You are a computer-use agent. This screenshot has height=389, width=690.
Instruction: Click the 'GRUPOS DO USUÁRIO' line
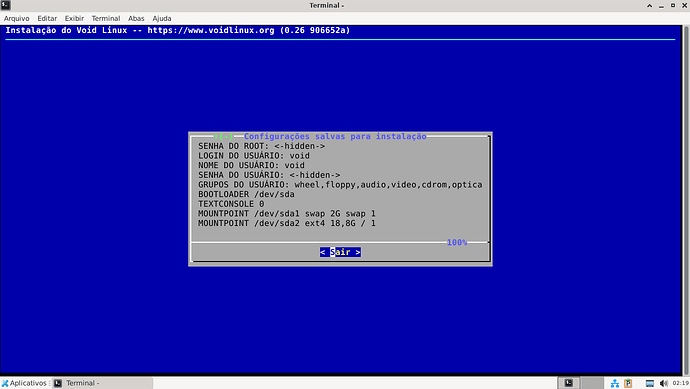pyautogui.click(x=340, y=185)
